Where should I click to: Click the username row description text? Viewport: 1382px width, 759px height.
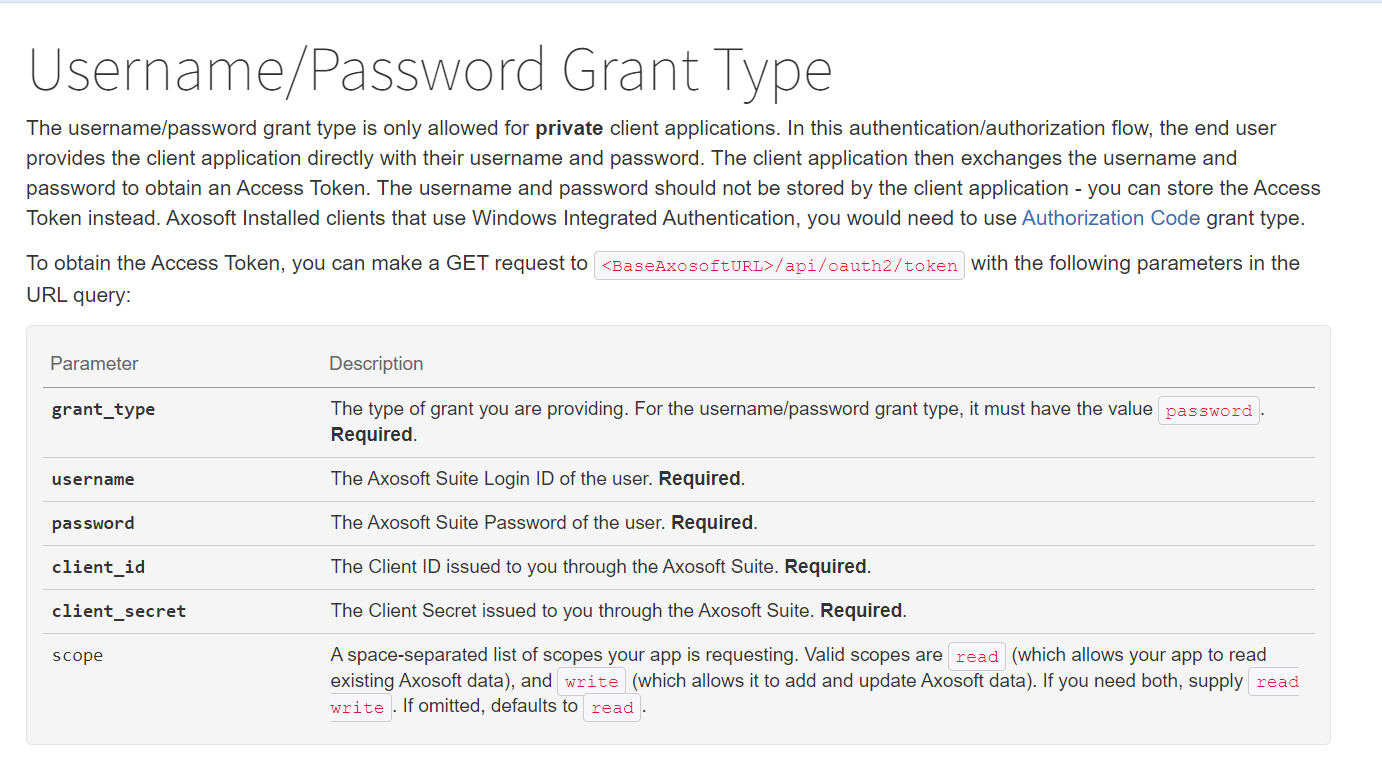click(538, 478)
